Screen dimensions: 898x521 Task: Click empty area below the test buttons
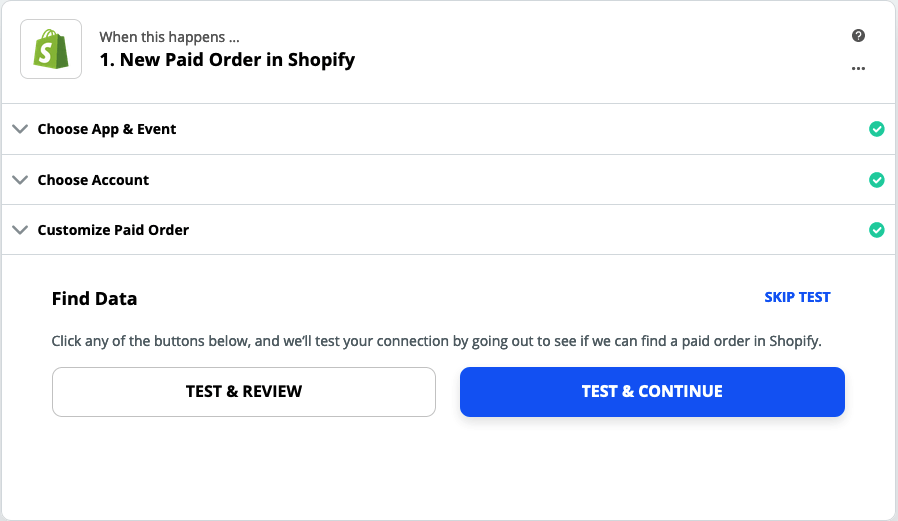click(x=448, y=469)
